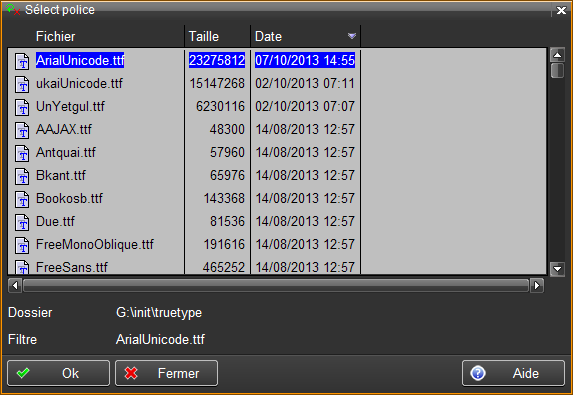Click size value 65976
This screenshot has width=573, height=395.
pos(227,175)
